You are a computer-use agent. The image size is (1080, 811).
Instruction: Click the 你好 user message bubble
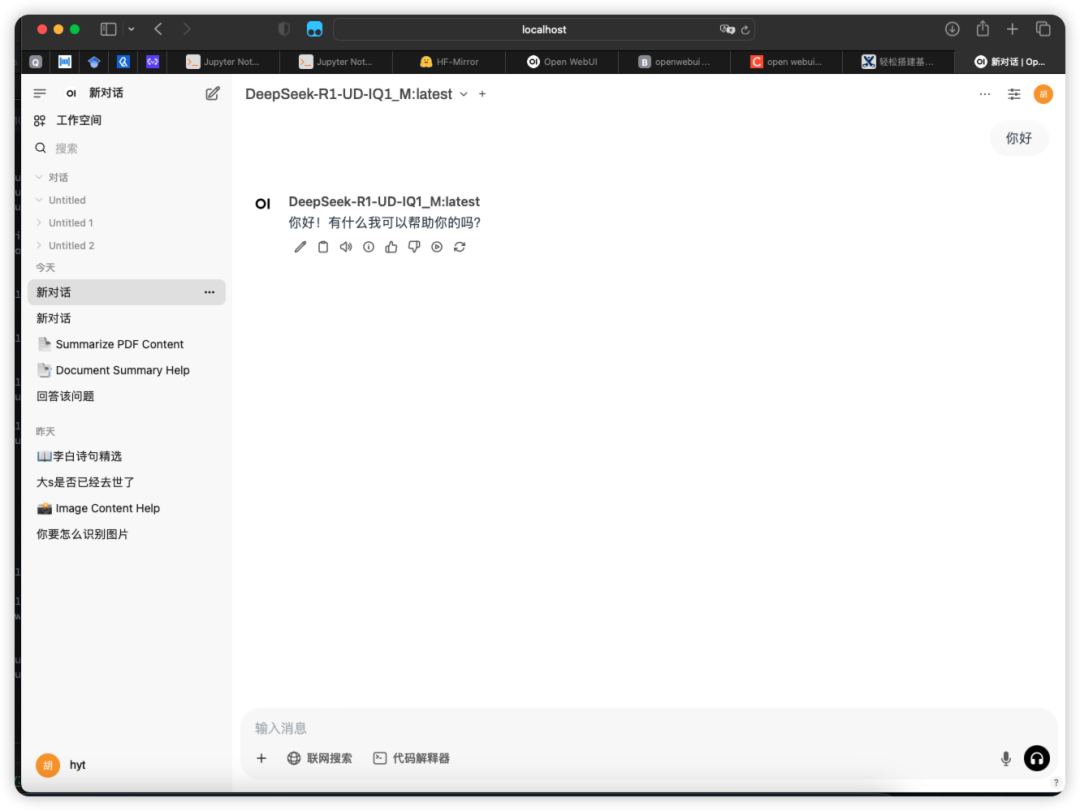coord(1019,138)
